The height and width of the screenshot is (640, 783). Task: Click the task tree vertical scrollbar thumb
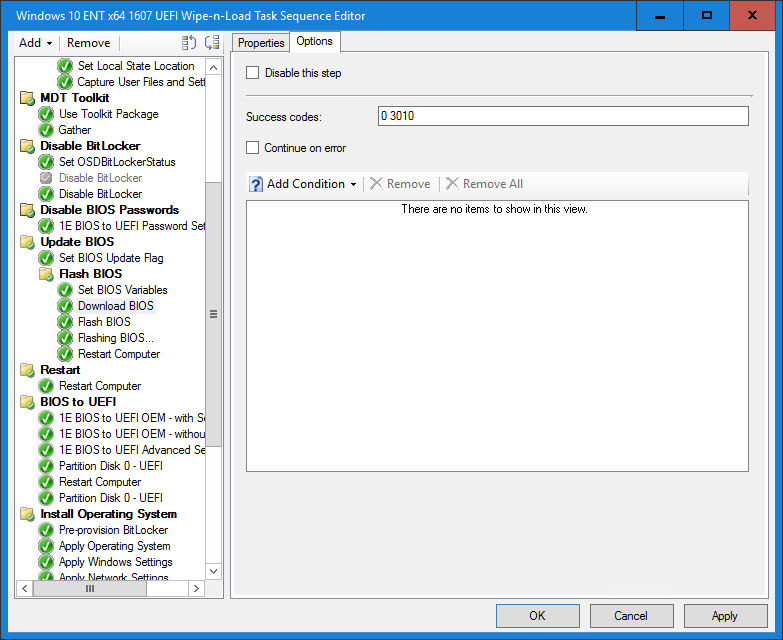213,314
